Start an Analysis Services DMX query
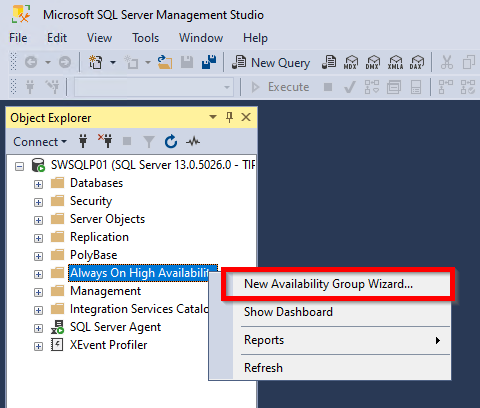 [x=373, y=62]
